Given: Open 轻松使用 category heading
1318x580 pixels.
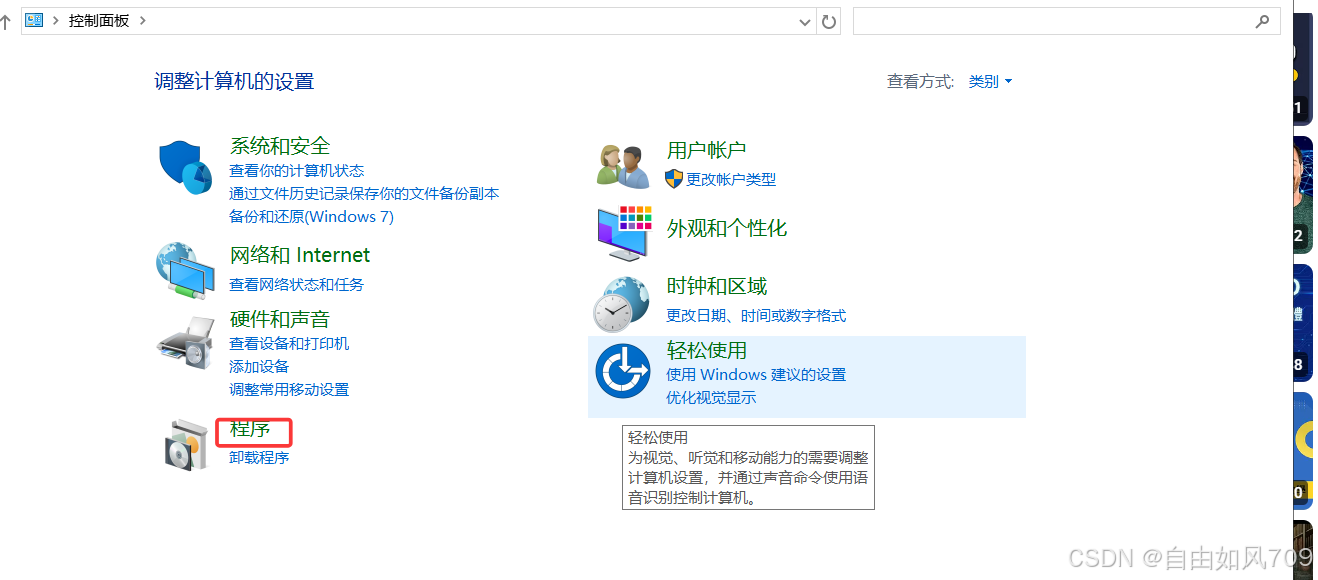Looking at the screenshot, I should tap(707, 350).
